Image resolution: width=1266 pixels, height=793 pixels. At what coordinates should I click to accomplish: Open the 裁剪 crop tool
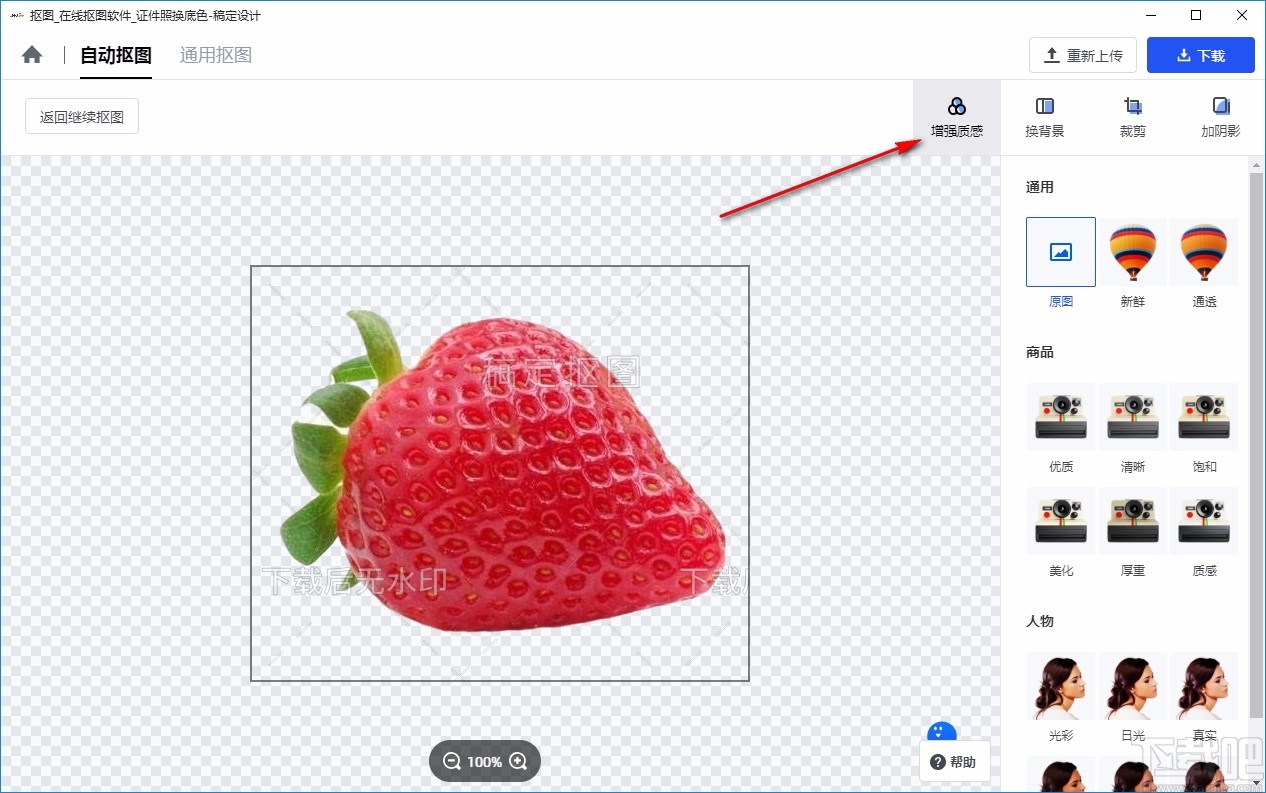pyautogui.click(x=1133, y=117)
